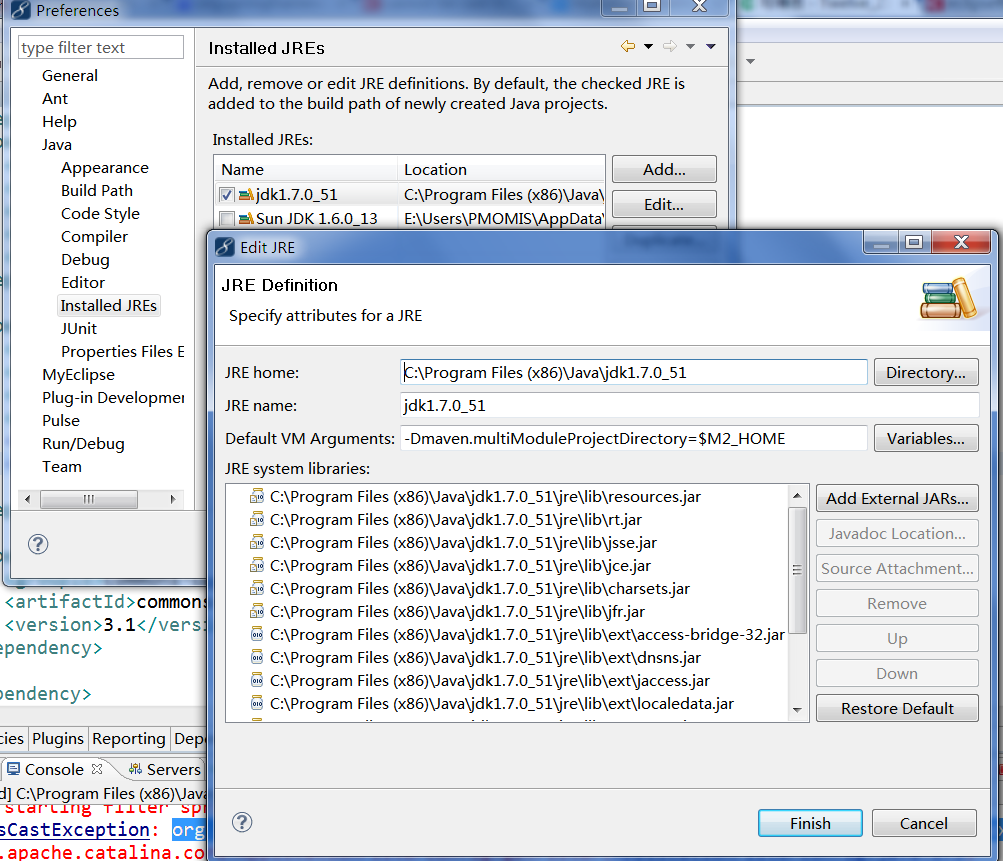
Task: Click the help icon in Preferences window
Action: coord(38,544)
